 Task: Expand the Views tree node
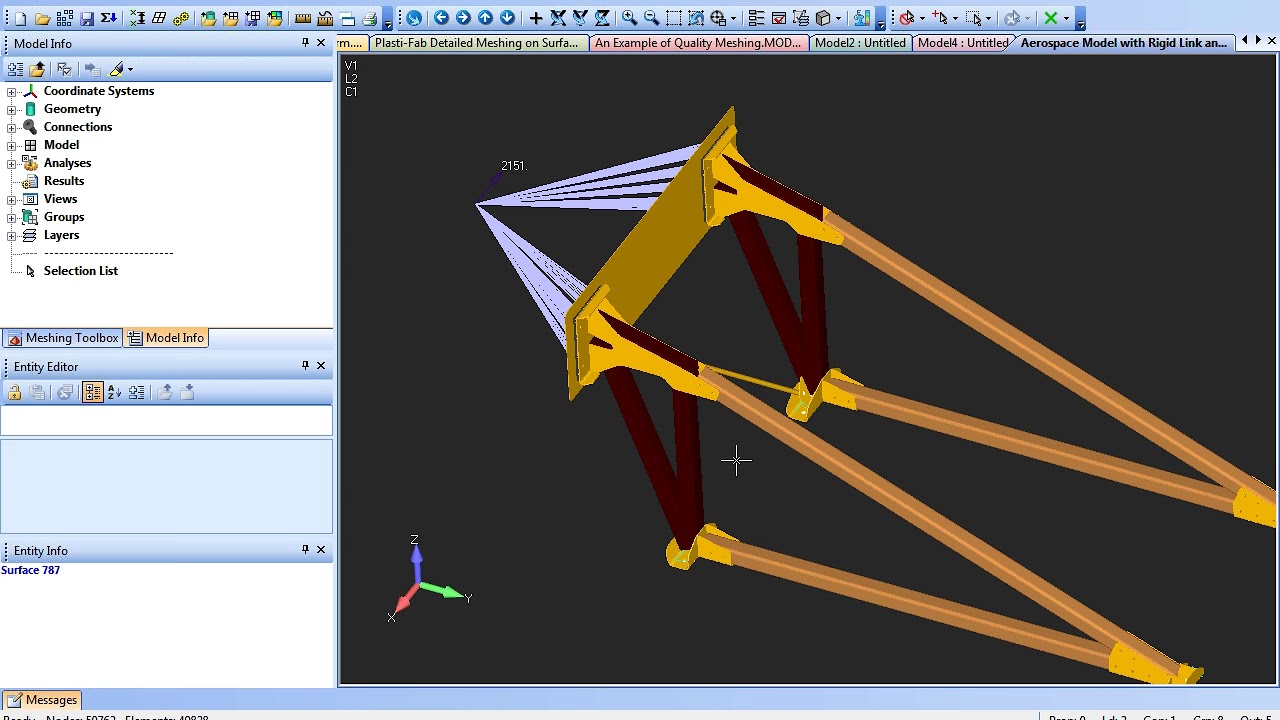(11, 199)
